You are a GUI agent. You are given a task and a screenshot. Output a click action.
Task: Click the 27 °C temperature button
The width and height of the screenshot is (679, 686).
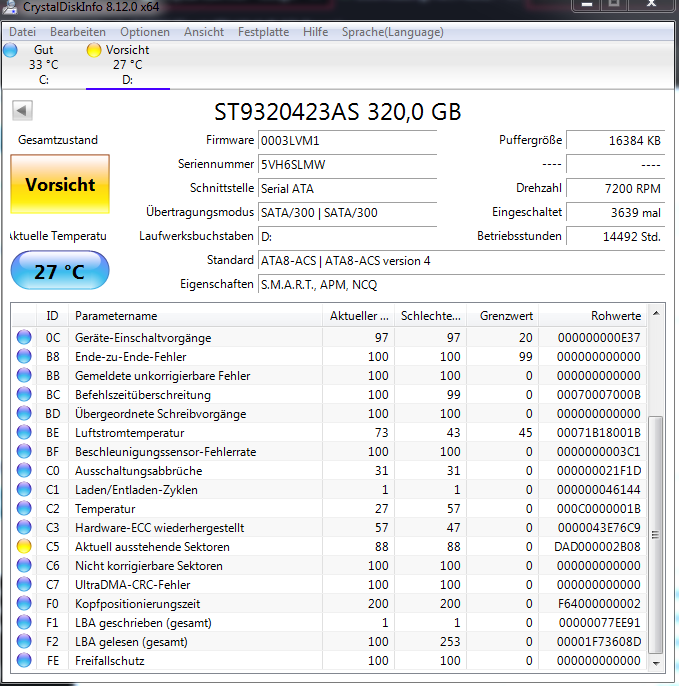[x=60, y=271]
